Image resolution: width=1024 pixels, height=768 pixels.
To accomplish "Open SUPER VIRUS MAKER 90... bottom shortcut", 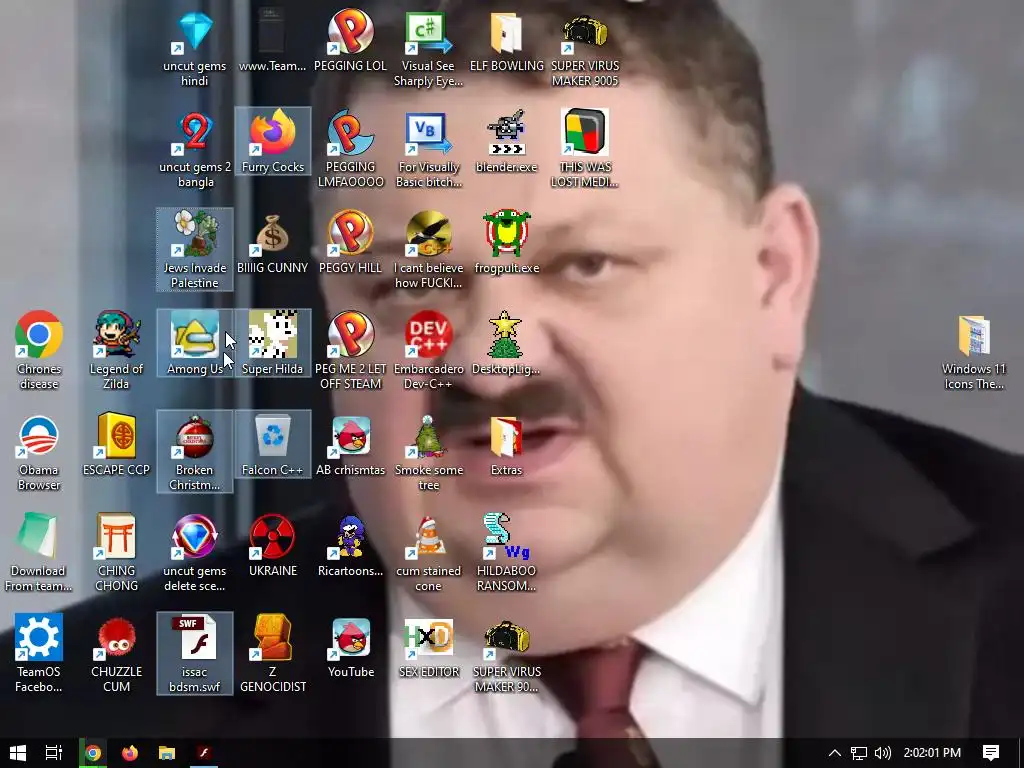I will click(507, 654).
